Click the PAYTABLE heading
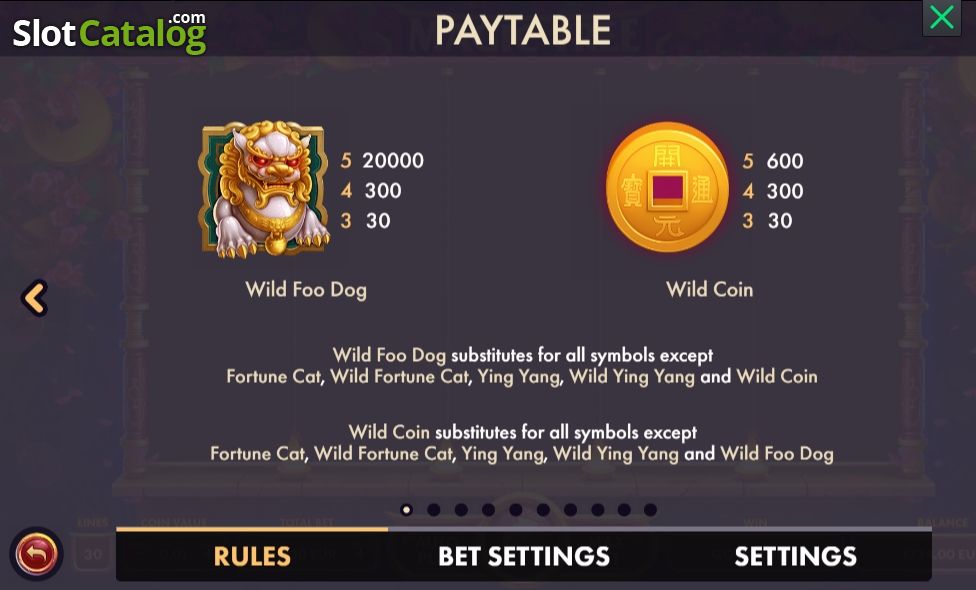 [523, 30]
